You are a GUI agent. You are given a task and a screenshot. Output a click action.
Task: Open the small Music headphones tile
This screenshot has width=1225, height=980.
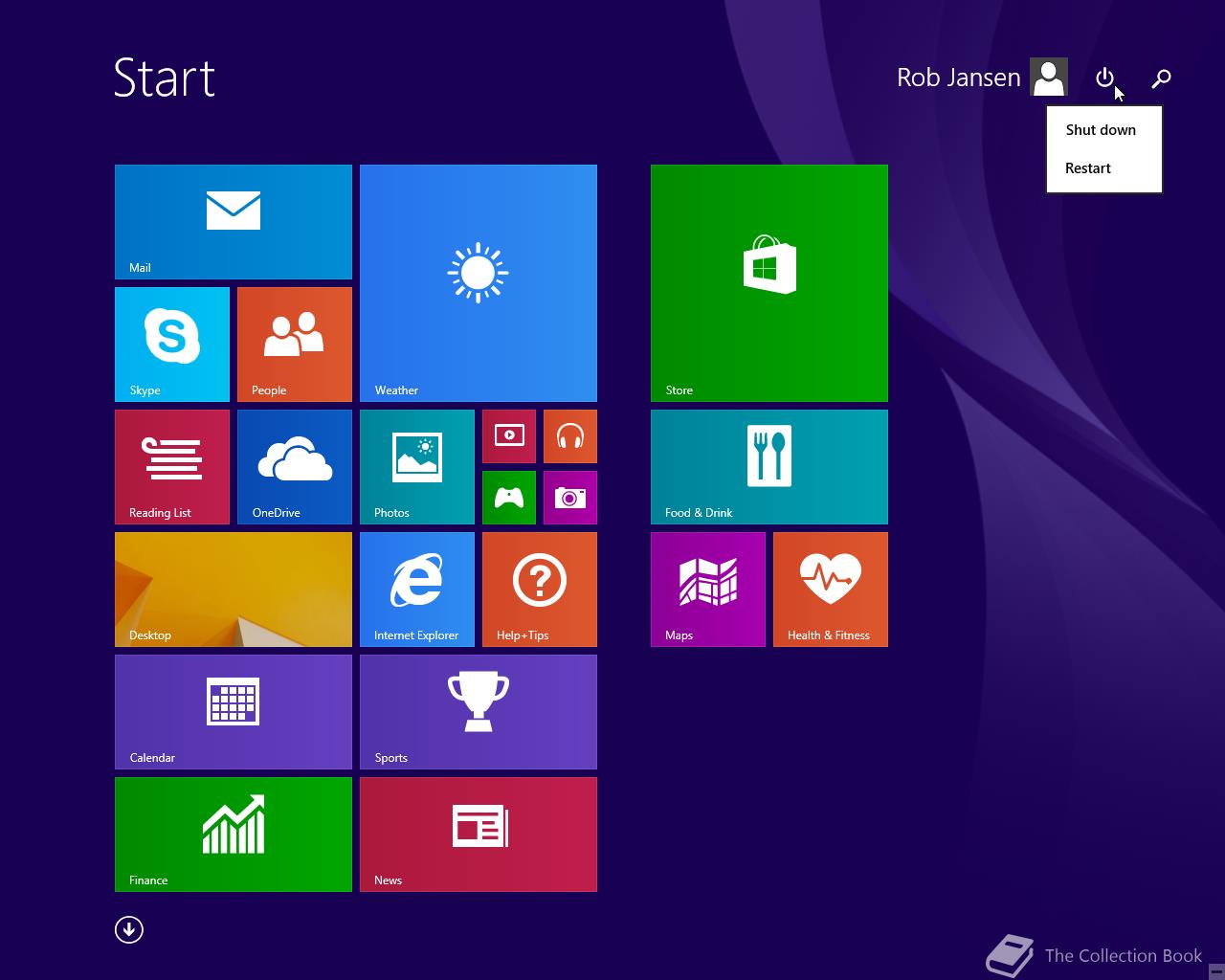click(570, 436)
